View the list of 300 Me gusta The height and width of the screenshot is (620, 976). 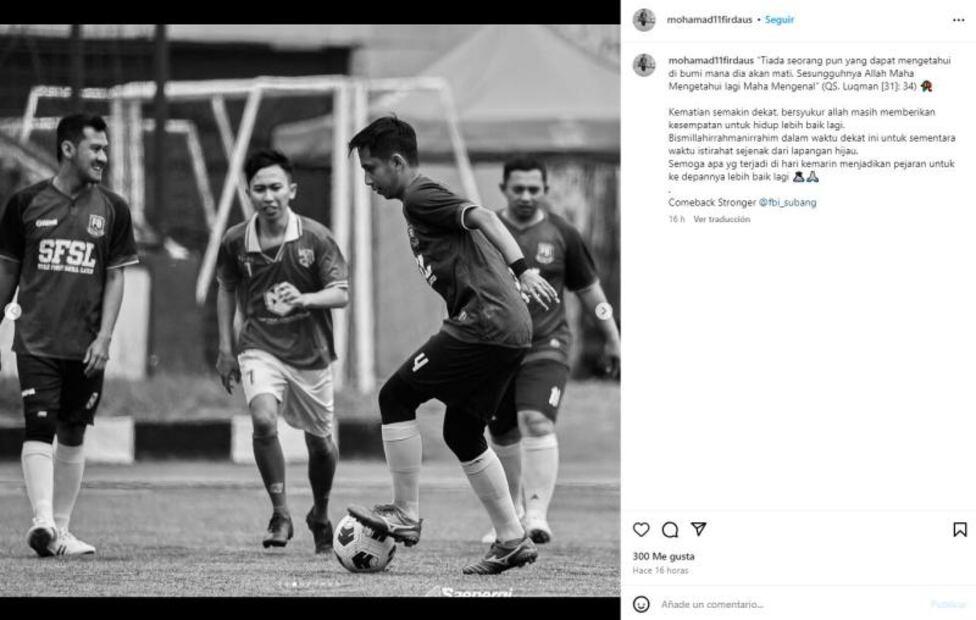coord(664,556)
